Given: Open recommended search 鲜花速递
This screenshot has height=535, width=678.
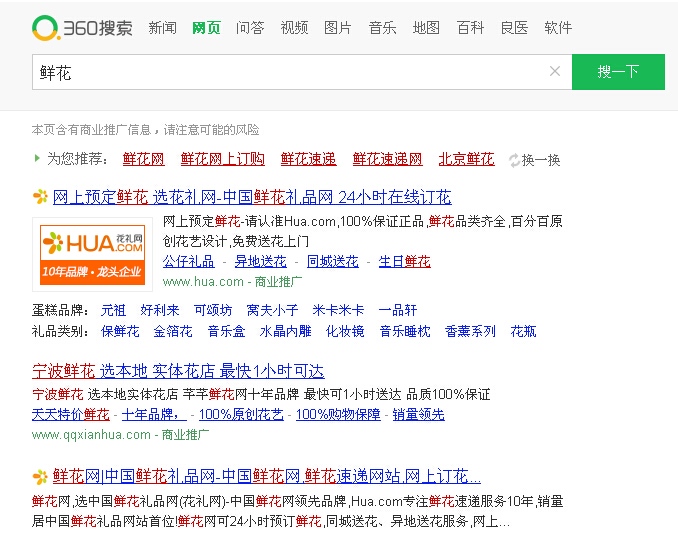Looking at the screenshot, I should (308, 159).
